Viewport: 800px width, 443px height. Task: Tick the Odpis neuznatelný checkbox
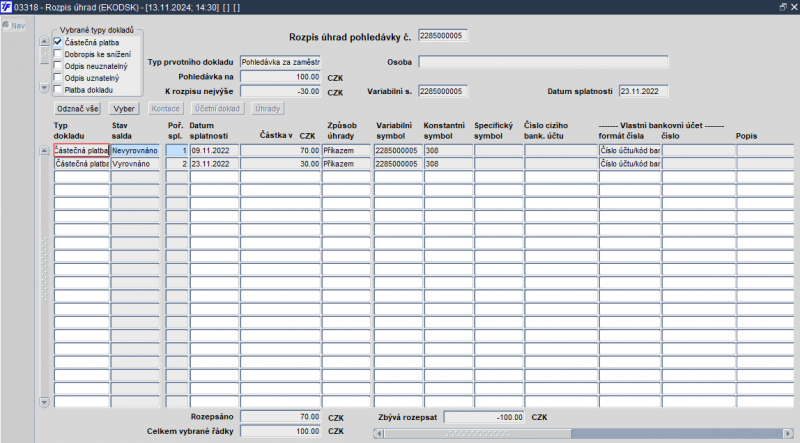58,66
